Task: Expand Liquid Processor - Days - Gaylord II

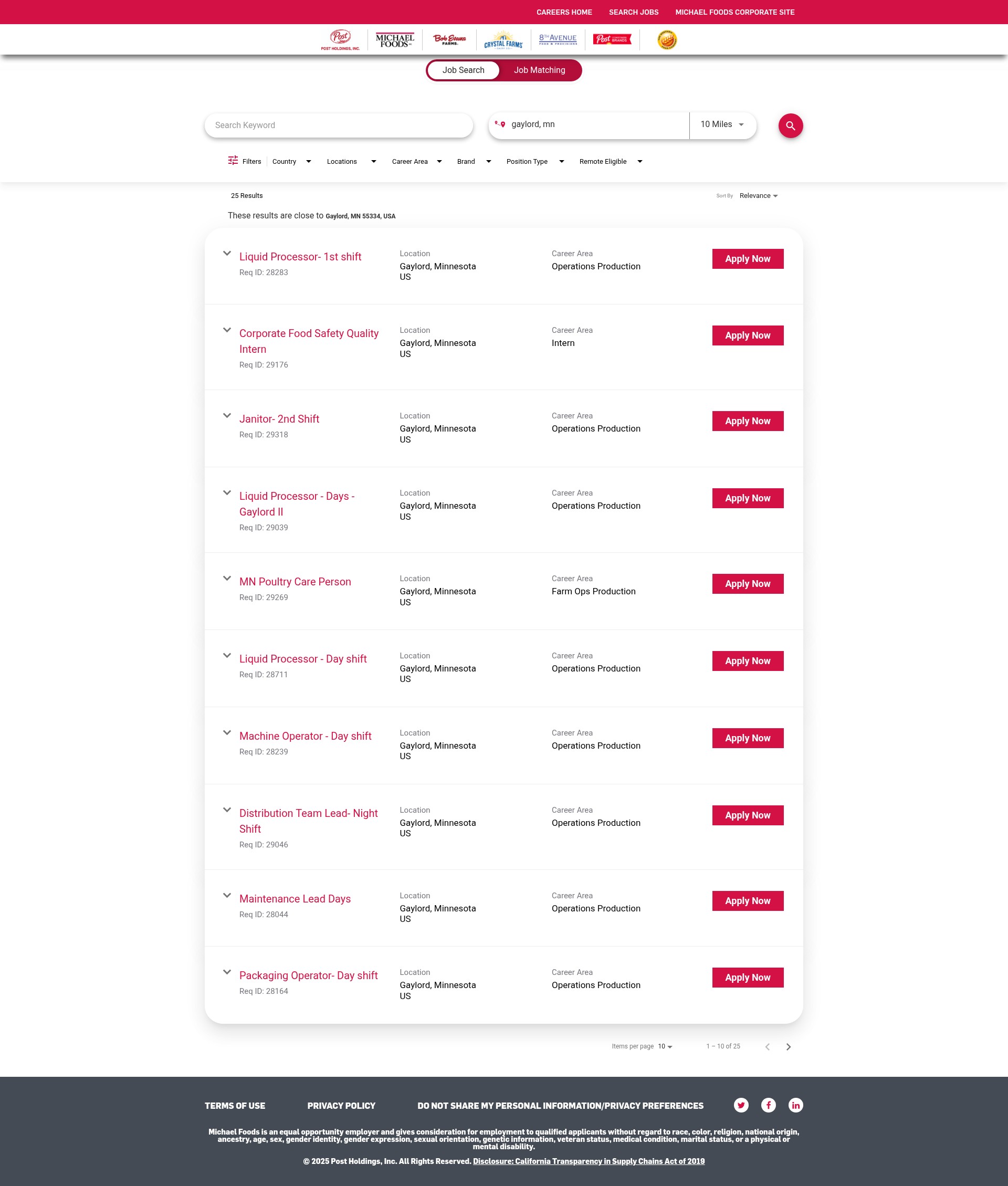Action: point(227,492)
